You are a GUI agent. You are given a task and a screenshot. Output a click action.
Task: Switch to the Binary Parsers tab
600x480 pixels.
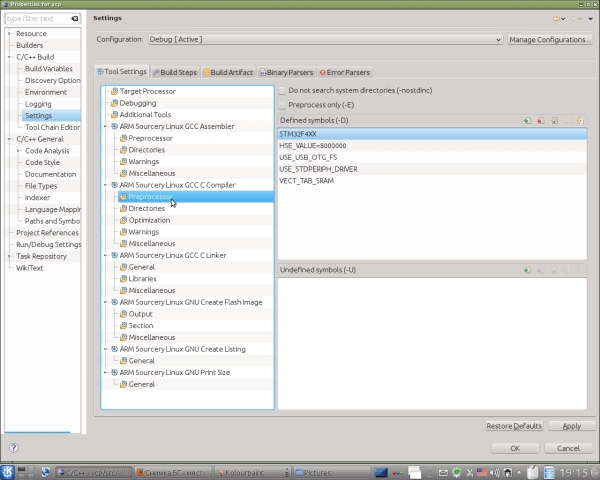coord(287,72)
